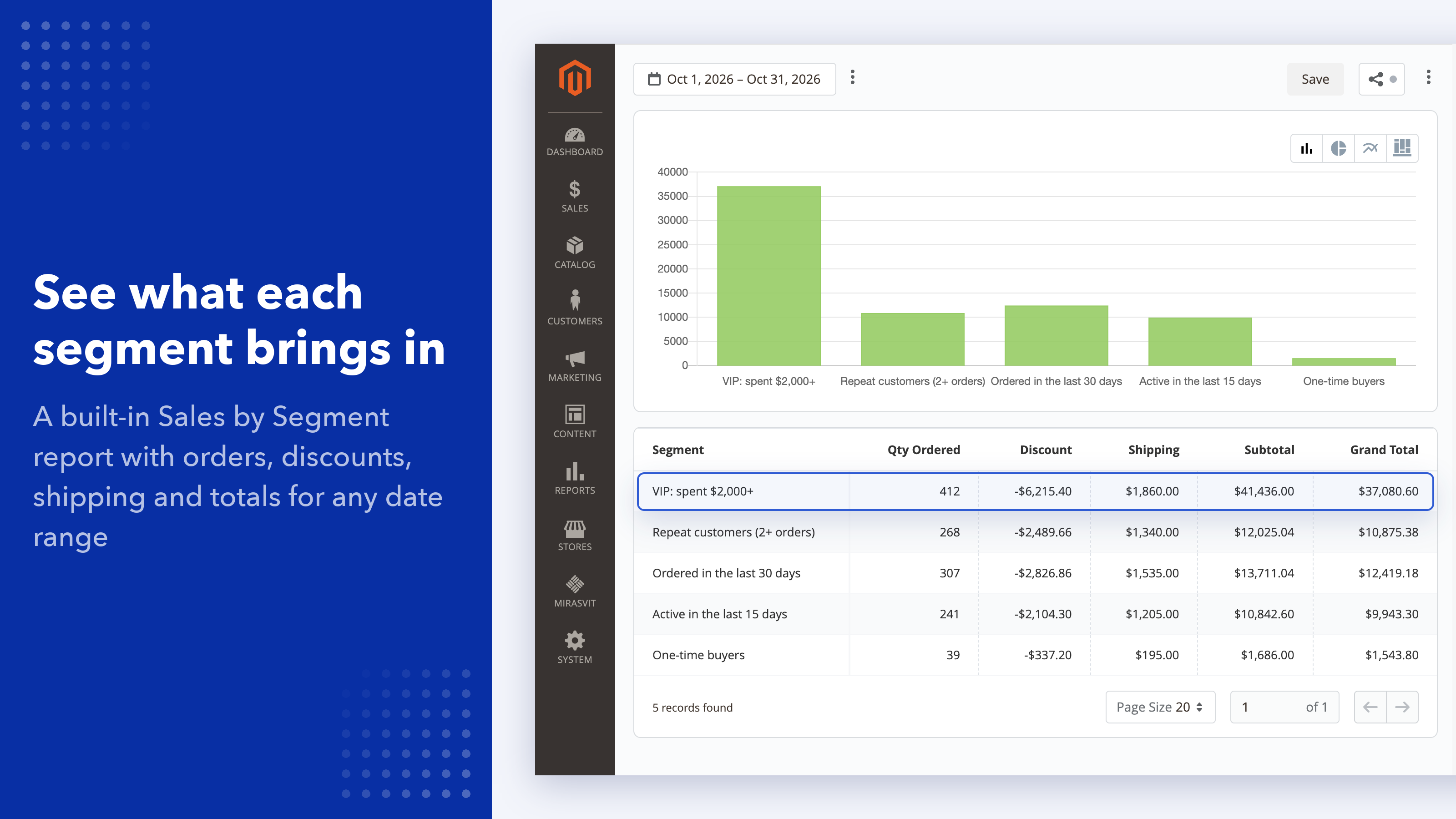Click the page number input field

[x=1284, y=707]
